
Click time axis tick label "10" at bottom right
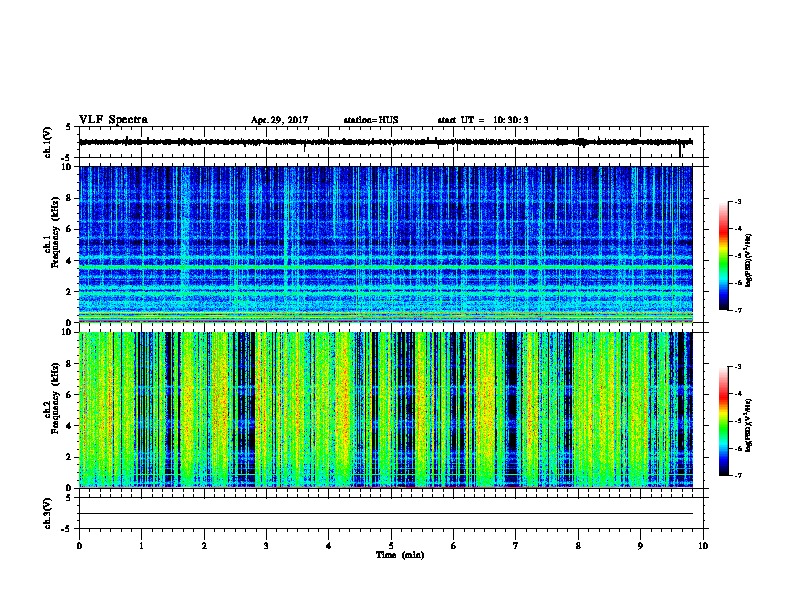click(x=703, y=546)
